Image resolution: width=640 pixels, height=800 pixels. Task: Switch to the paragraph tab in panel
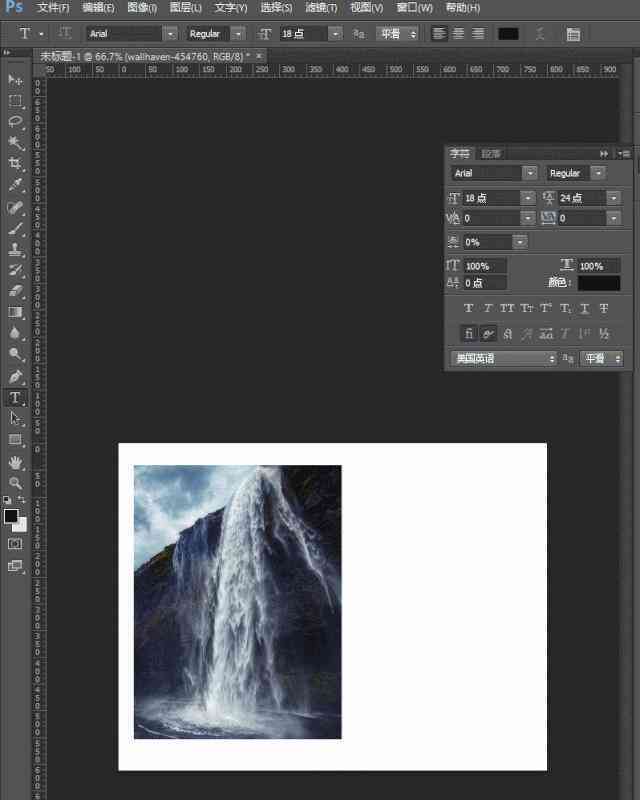coord(491,154)
